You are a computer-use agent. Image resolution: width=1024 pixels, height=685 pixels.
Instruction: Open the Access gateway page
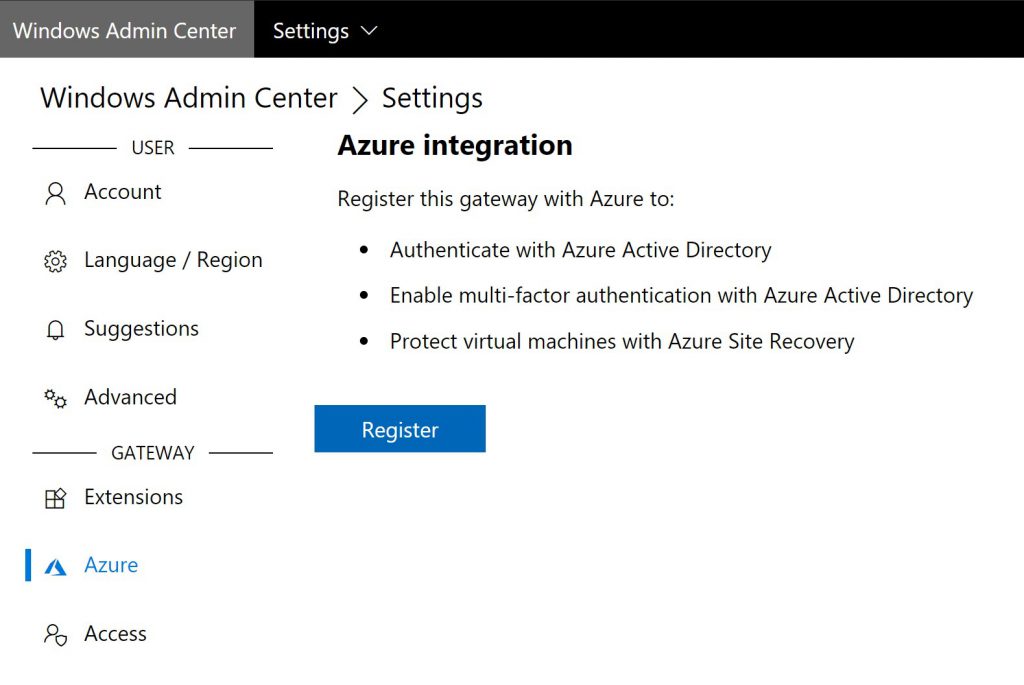coord(115,633)
